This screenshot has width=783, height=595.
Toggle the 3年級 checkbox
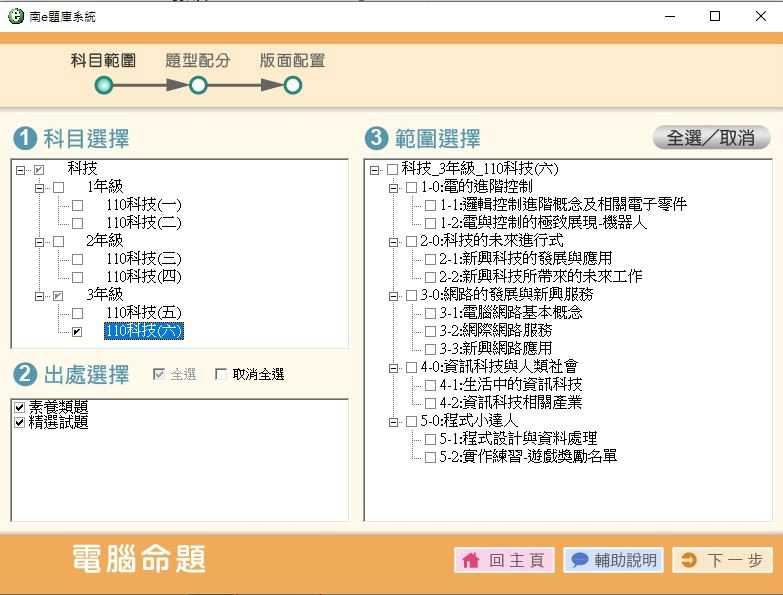(58, 296)
